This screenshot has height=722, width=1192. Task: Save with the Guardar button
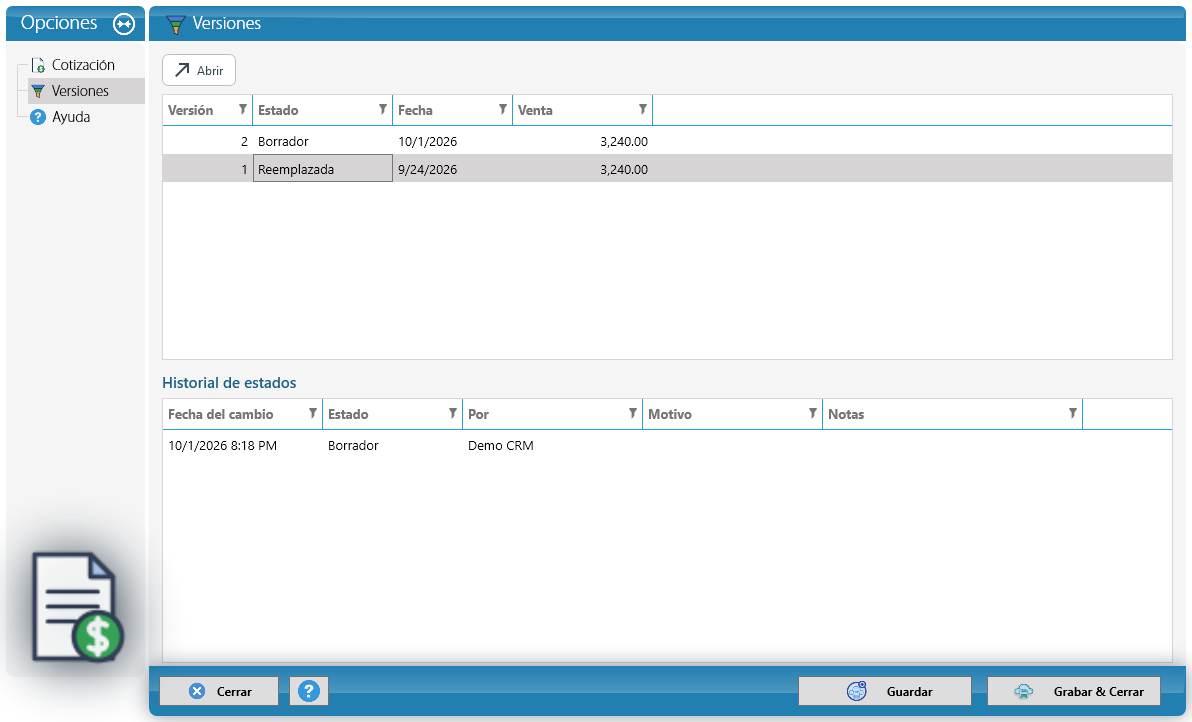tap(885, 691)
